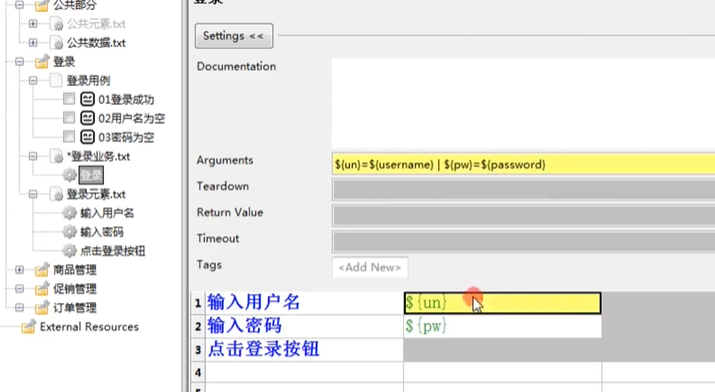Select row header 2 in the grid
The width and height of the screenshot is (715, 392).
point(198,326)
